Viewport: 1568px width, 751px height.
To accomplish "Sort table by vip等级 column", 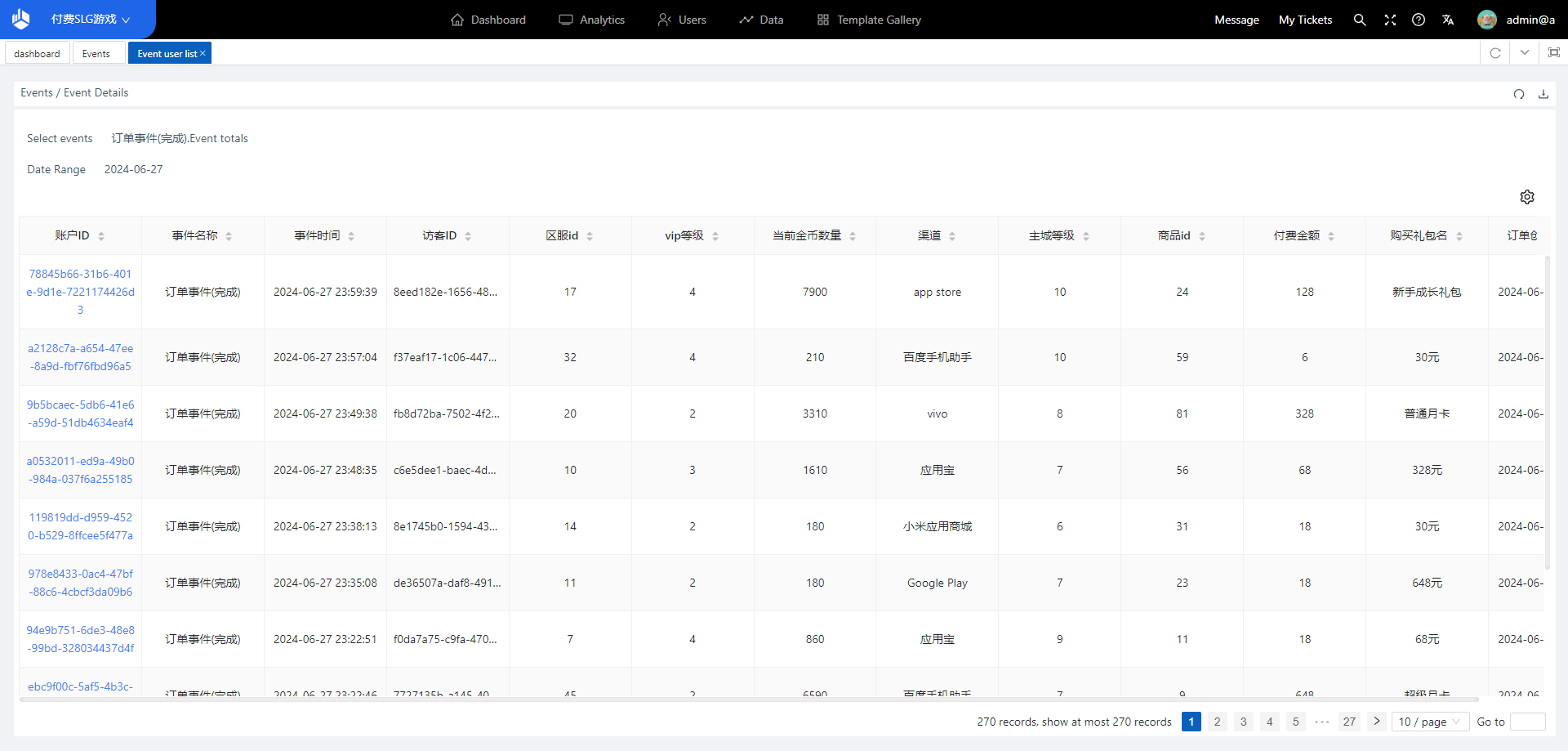I will tap(715, 236).
